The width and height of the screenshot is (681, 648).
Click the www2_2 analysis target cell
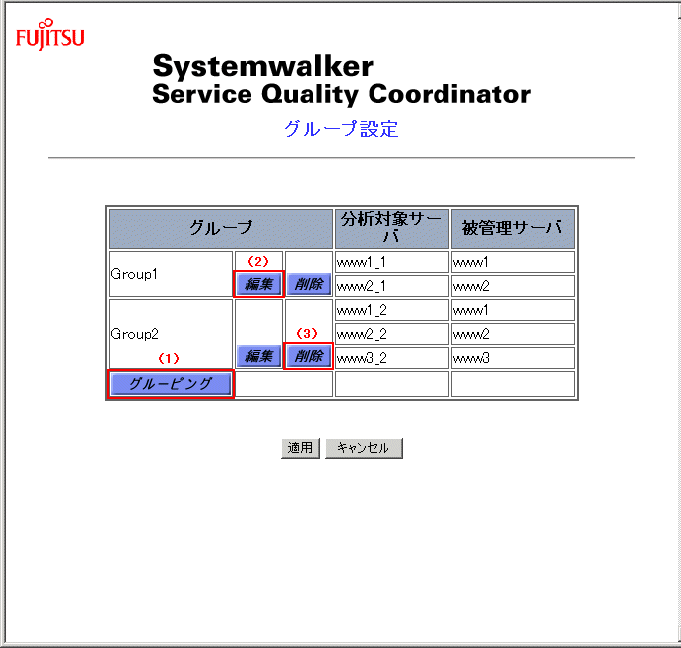[x=391, y=334]
